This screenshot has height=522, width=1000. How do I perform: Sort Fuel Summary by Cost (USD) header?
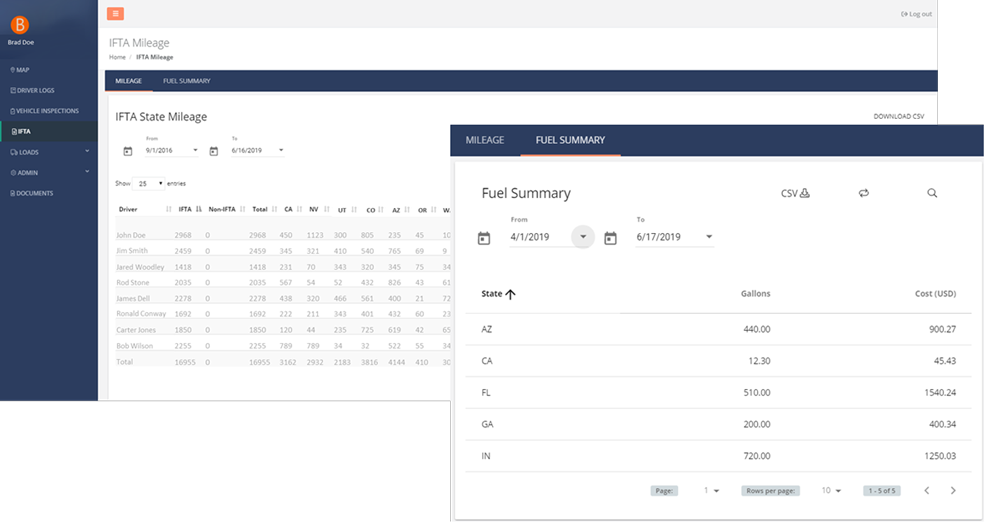pyautogui.click(x=935, y=294)
